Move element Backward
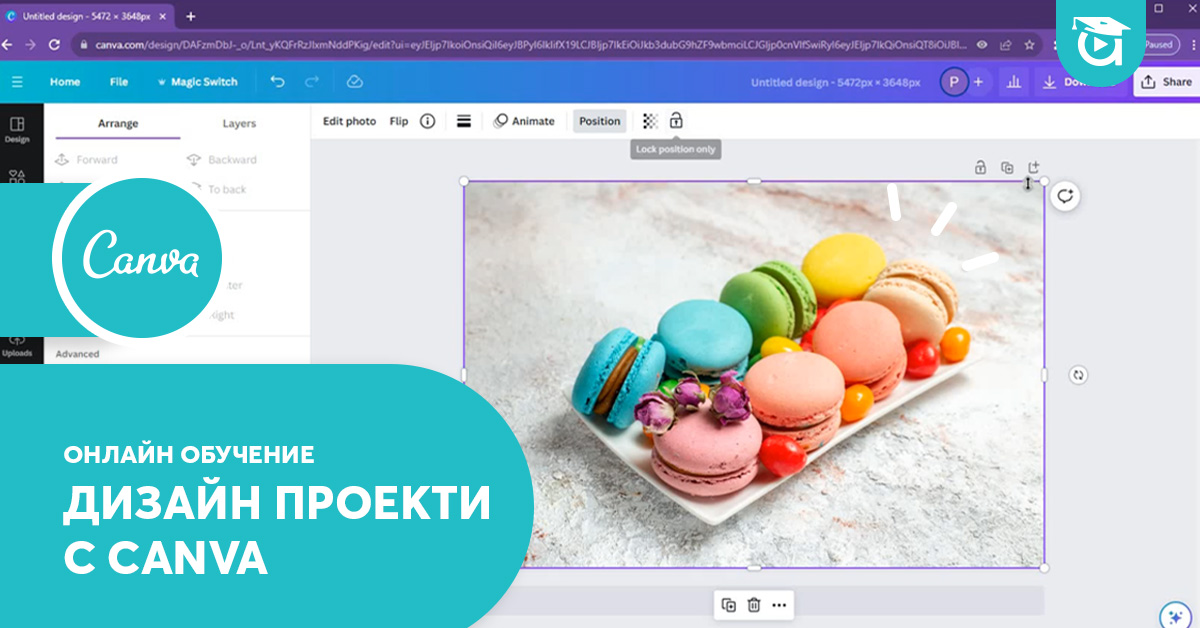Viewport: 1200px width, 628px height. [222, 160]
